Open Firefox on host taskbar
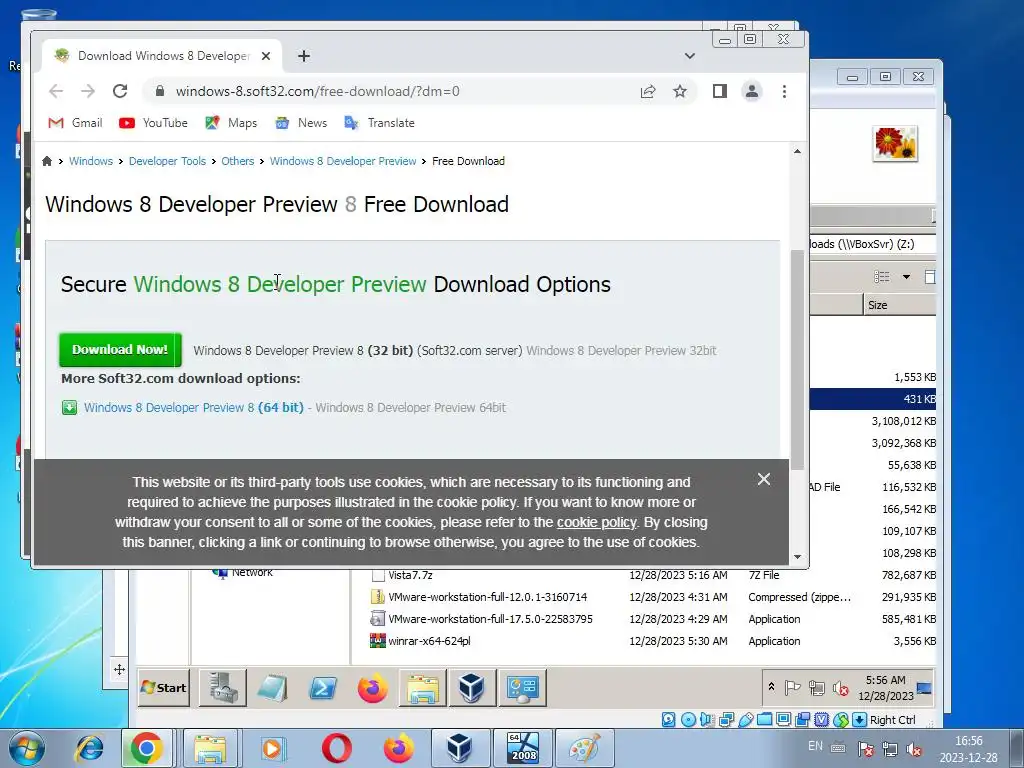Viewport: 1024px width, 768px height. (x=398, y=748)
